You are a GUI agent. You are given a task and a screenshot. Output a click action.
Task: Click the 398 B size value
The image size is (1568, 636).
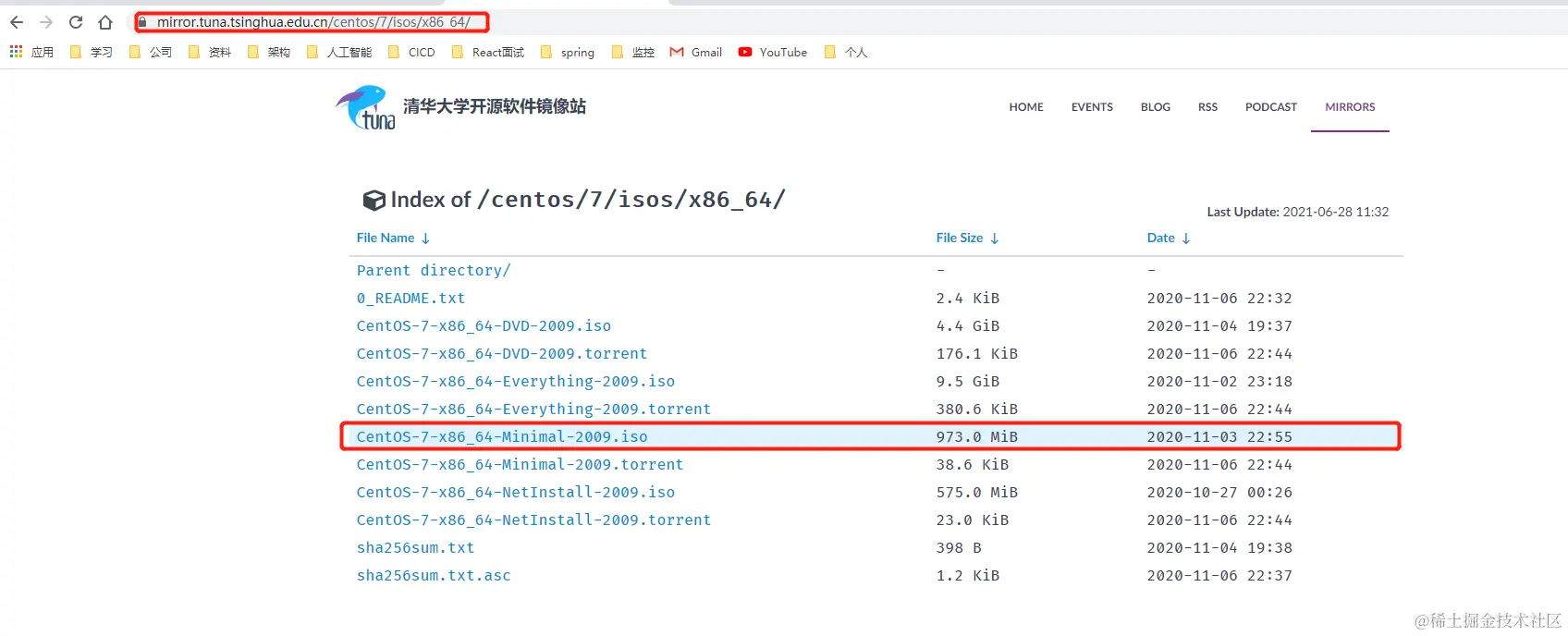(958, 548)
